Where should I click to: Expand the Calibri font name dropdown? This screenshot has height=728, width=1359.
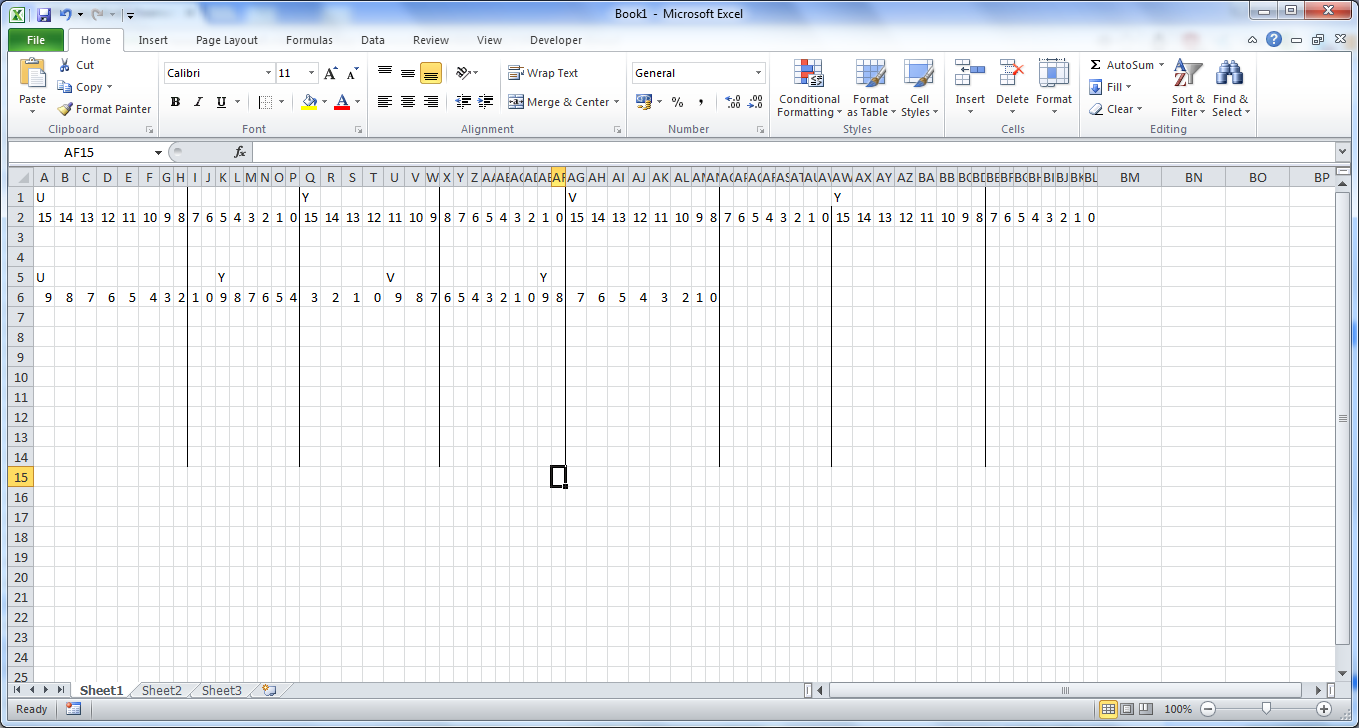[x=268, y=73]
